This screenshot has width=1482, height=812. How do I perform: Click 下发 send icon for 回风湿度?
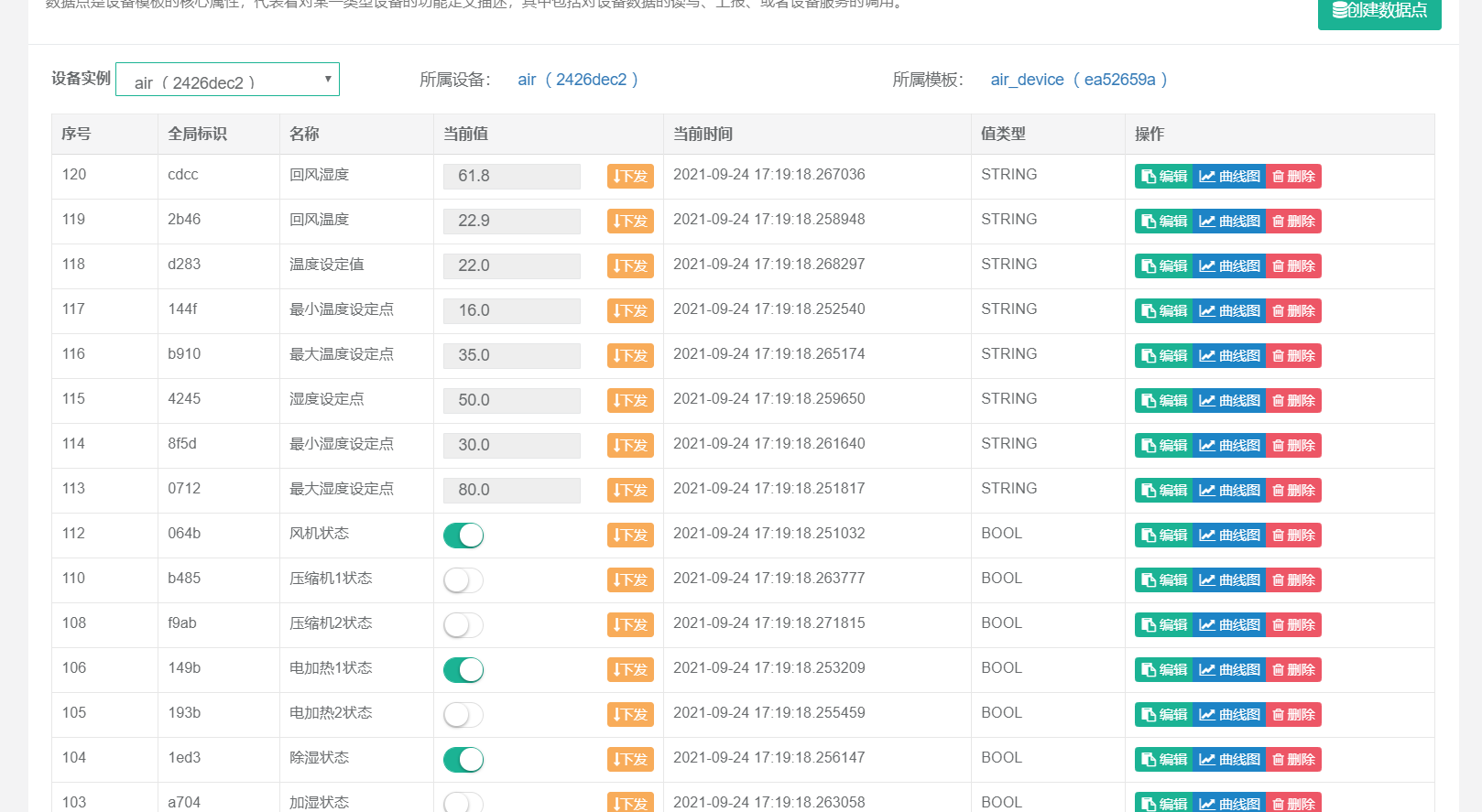[630, 177]
